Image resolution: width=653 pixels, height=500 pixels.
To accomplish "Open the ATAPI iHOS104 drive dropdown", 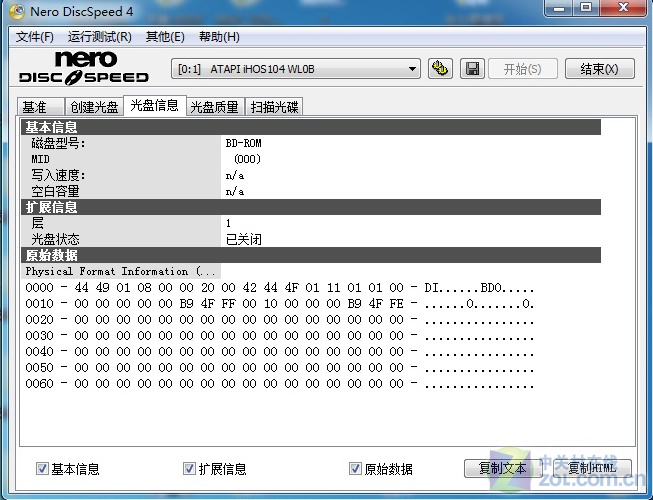I will [x=296, y=69].
